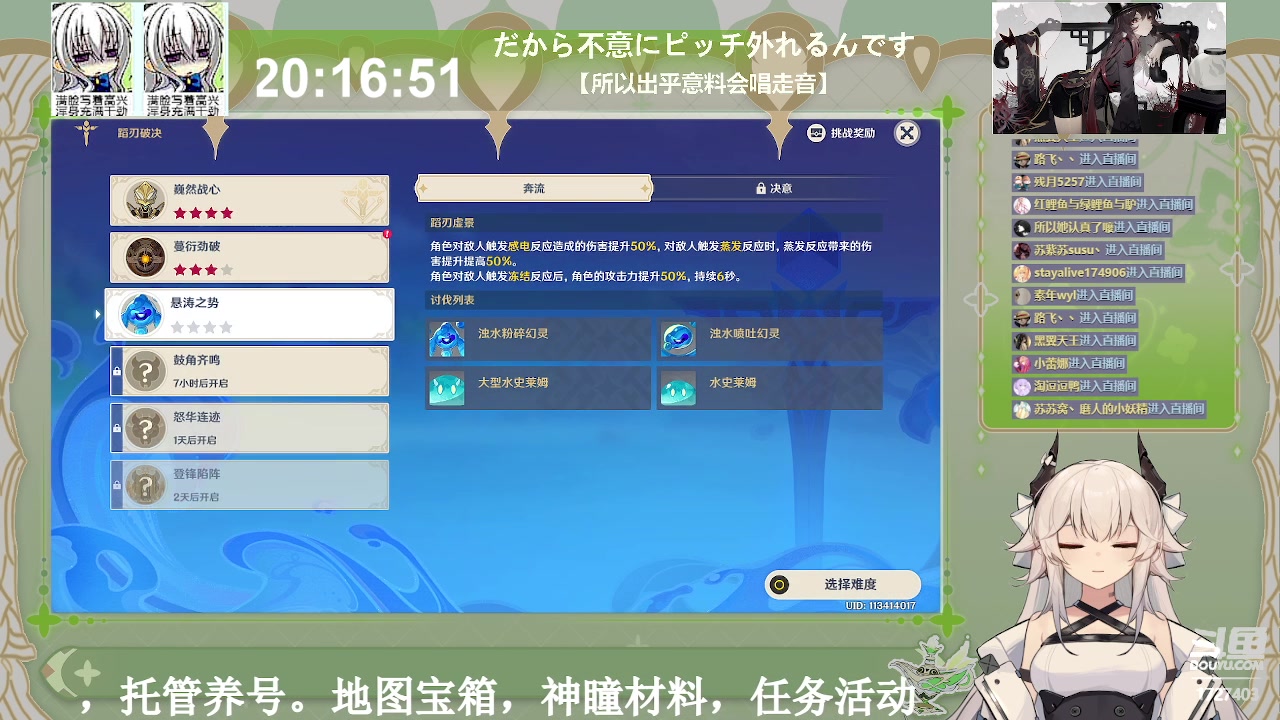Viewport: 1280px width, 720px height.
Task: Click the 浊水粉碎幻灵 enemy portrait
Action: click(x=446, y=339)
